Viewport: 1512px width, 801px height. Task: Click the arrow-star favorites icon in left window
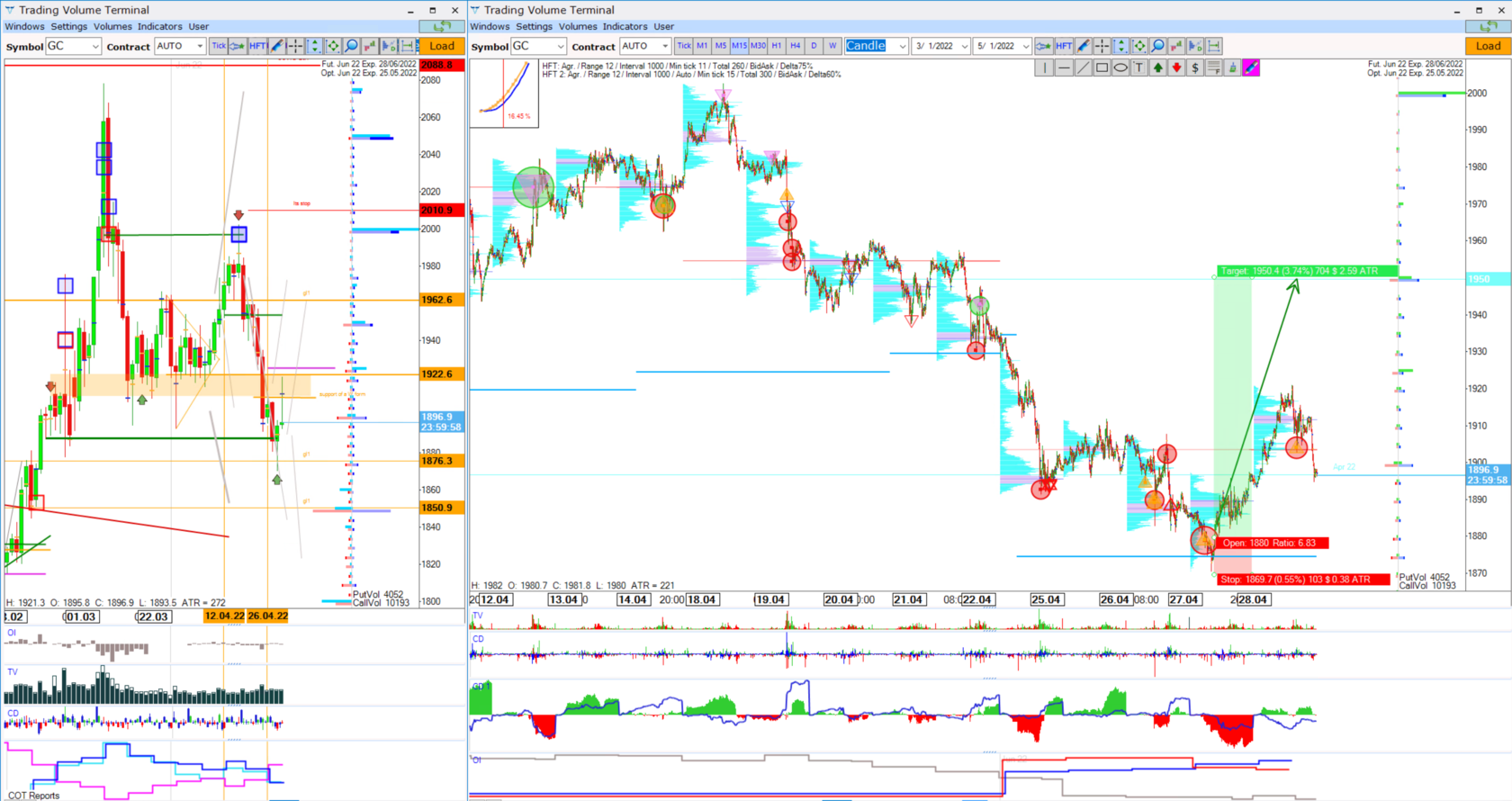click(x=237, y=46)
